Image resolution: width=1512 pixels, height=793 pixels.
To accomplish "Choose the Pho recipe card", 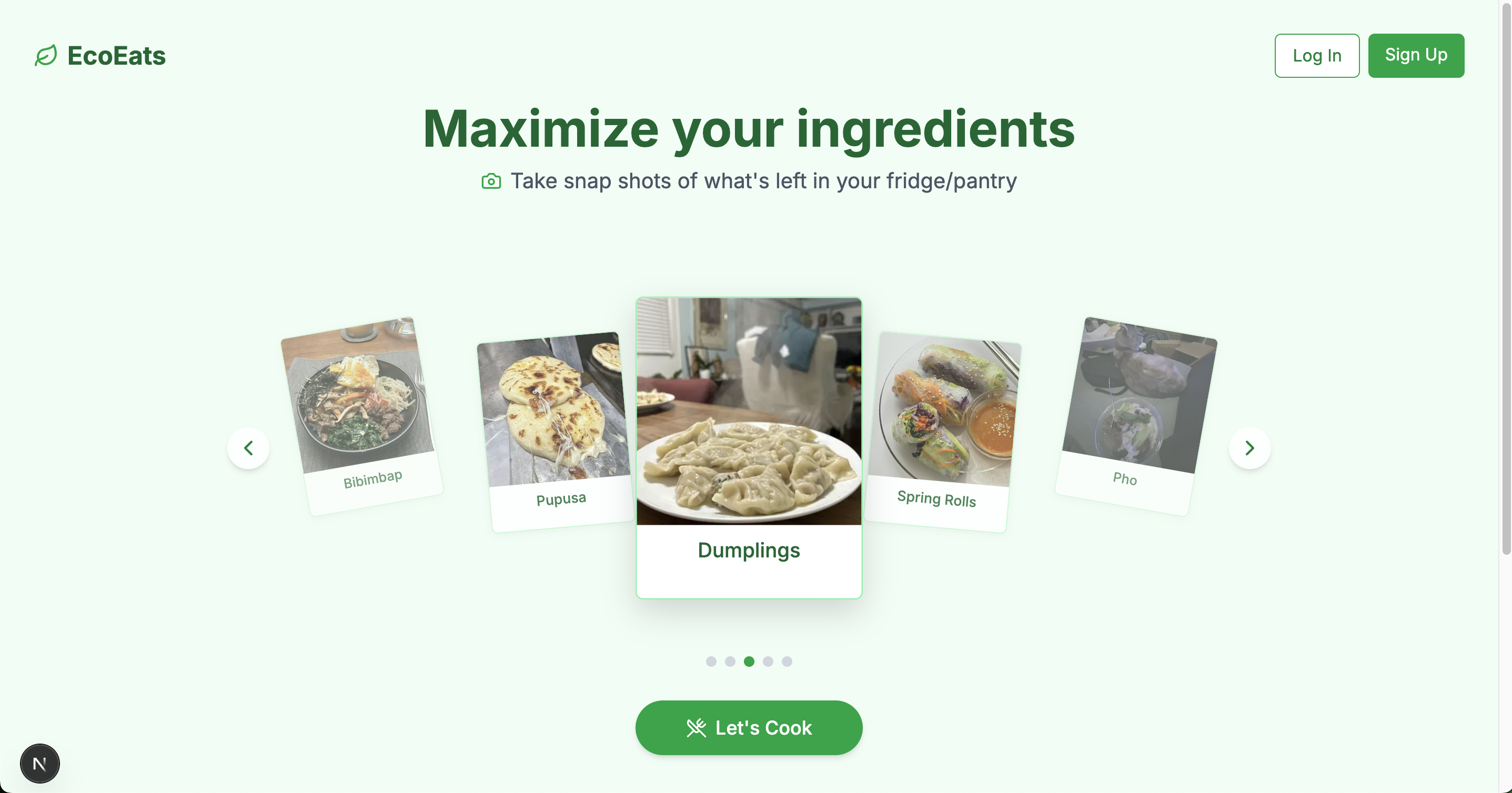I will click(x=1136, y=416).
